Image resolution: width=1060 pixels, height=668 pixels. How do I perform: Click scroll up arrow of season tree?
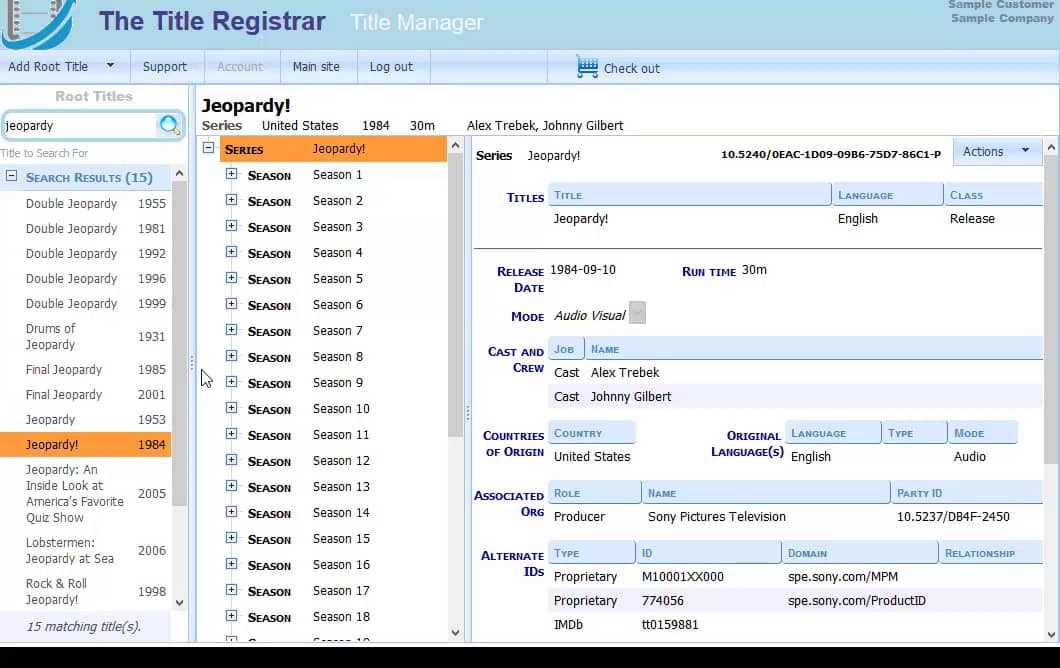pos(455,145)
